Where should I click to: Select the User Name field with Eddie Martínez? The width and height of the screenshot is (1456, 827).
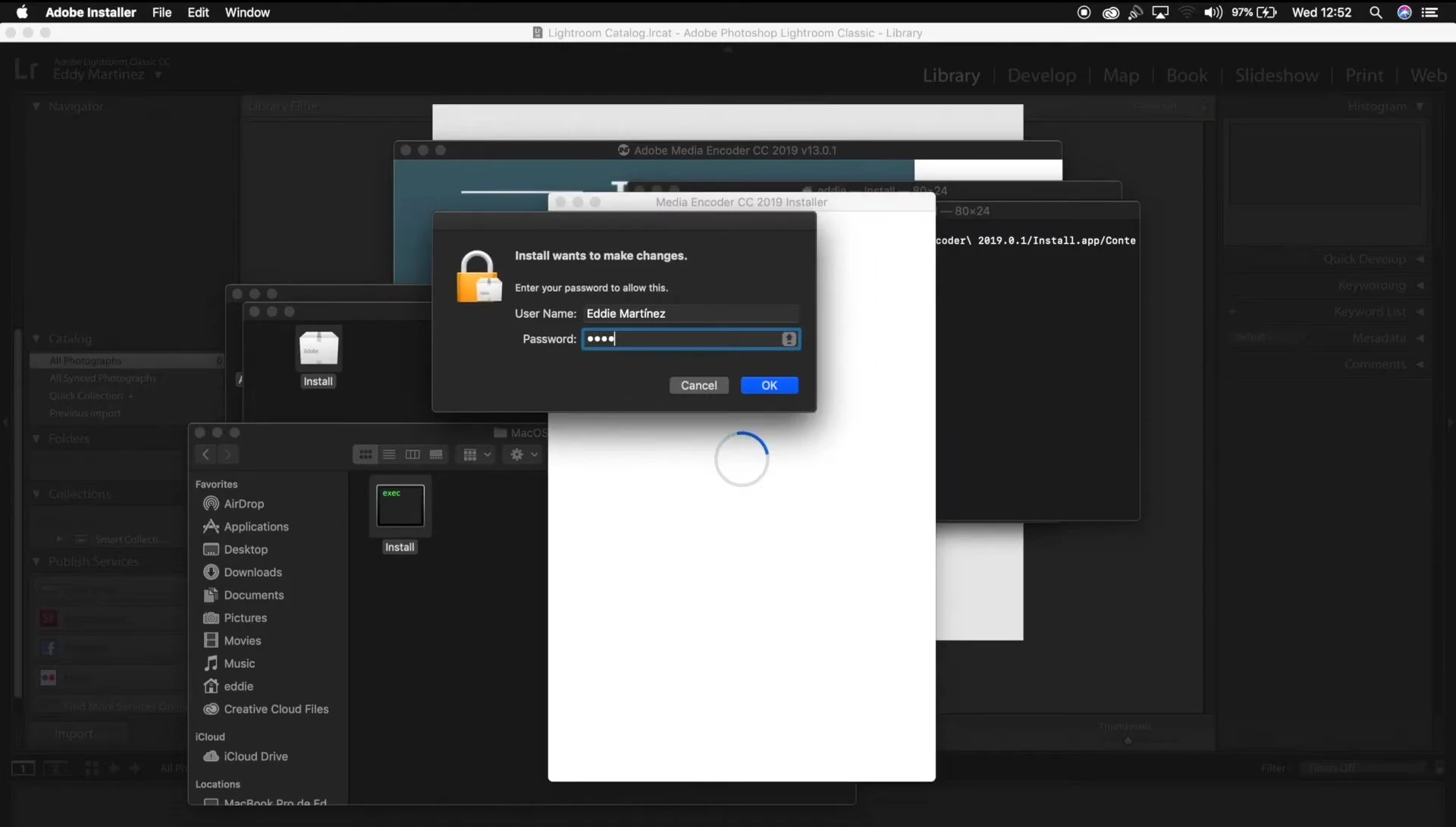(692, 313)
